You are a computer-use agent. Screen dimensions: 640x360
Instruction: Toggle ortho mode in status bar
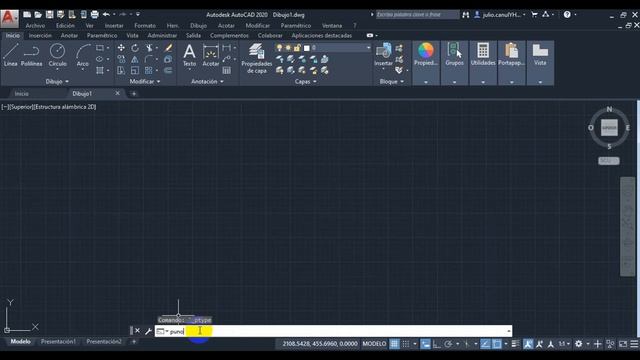pos(436,344)
